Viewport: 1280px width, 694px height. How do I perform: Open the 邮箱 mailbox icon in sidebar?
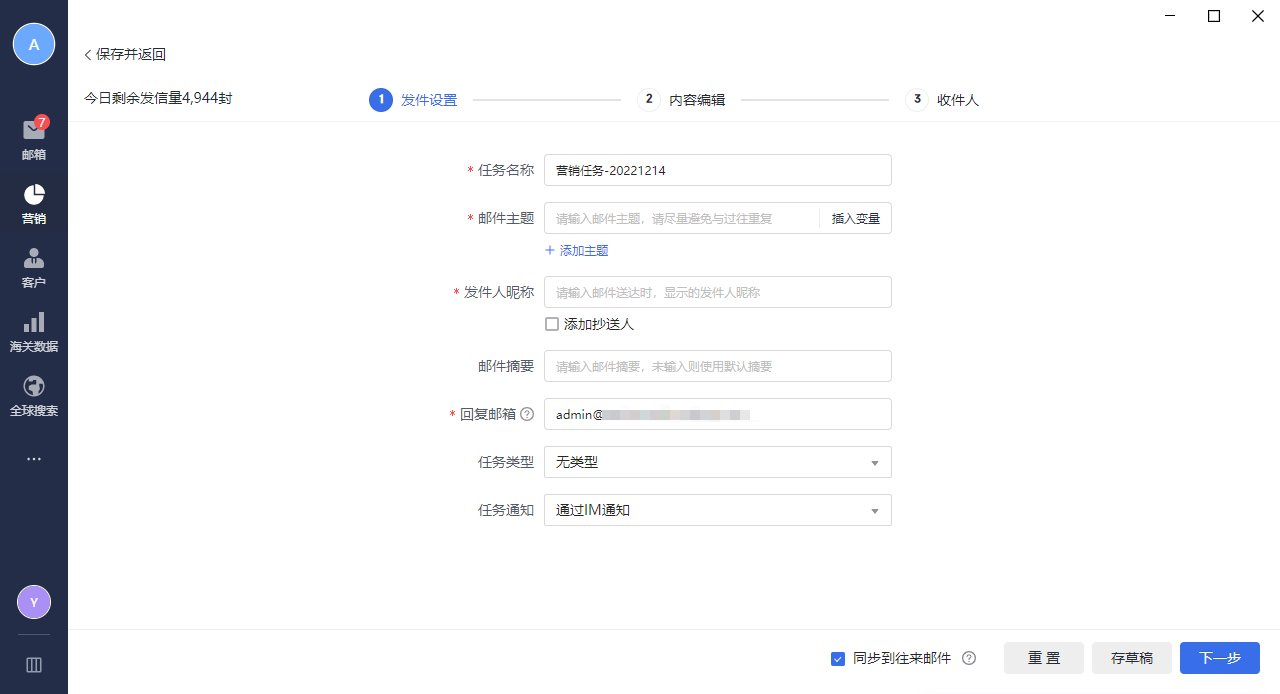(x=34, y=131)
